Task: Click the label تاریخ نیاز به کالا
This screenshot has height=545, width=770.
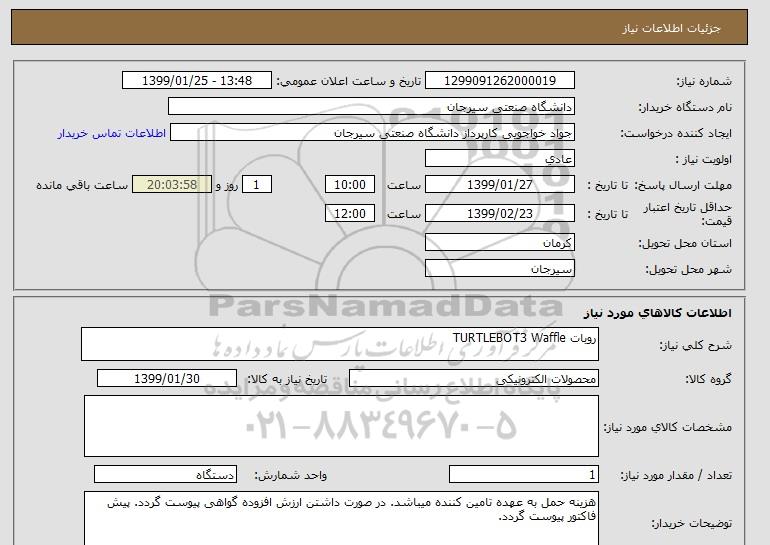Action: tap(287, 379)
